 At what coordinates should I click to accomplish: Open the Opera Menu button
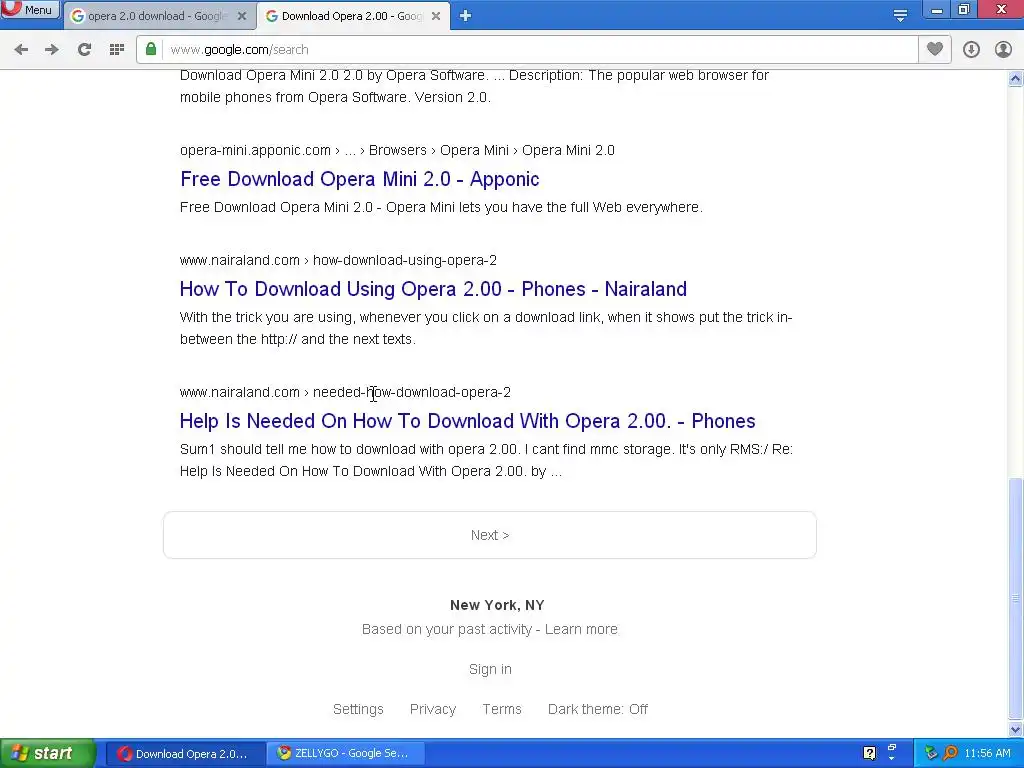pyautogui.click(x=29, y=10)
